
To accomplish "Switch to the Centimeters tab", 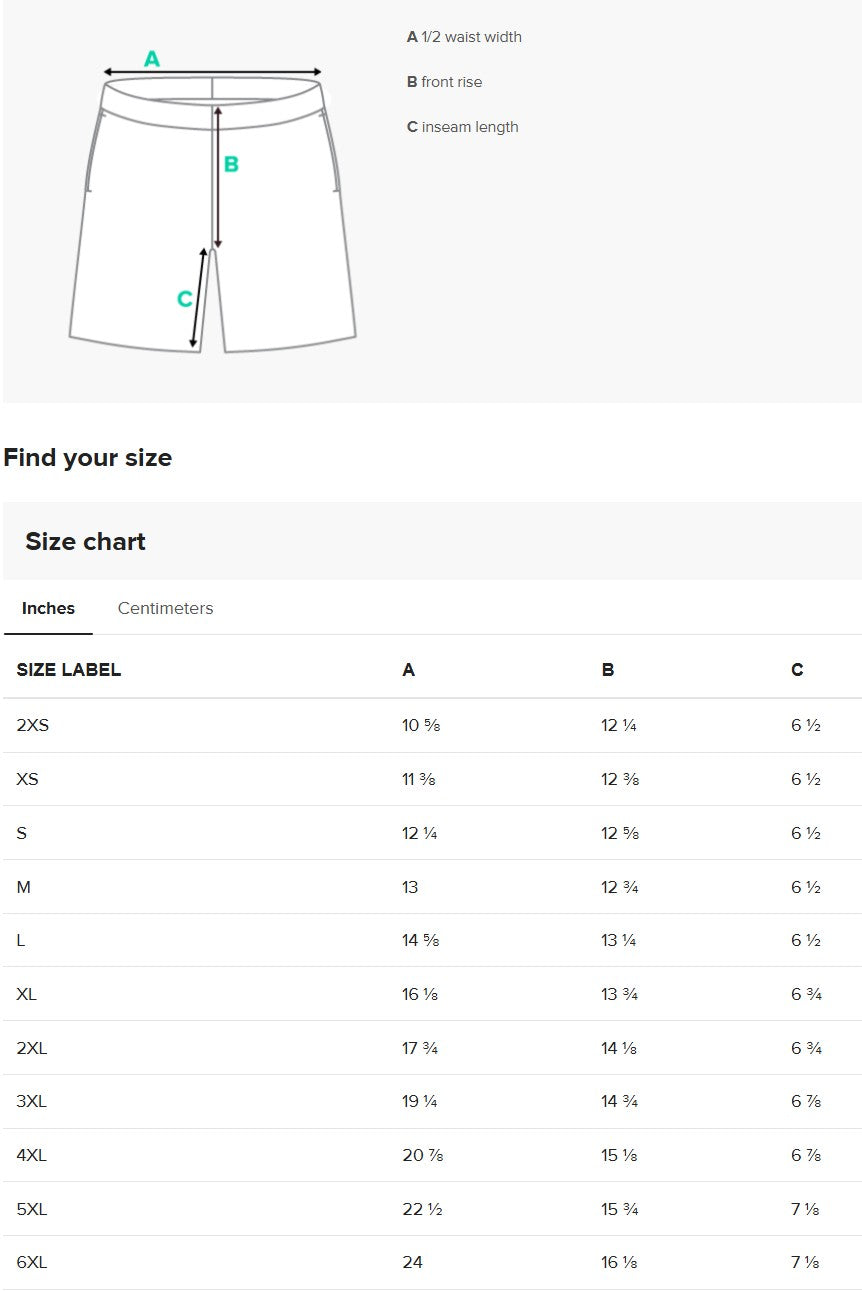I will point(165,608).
